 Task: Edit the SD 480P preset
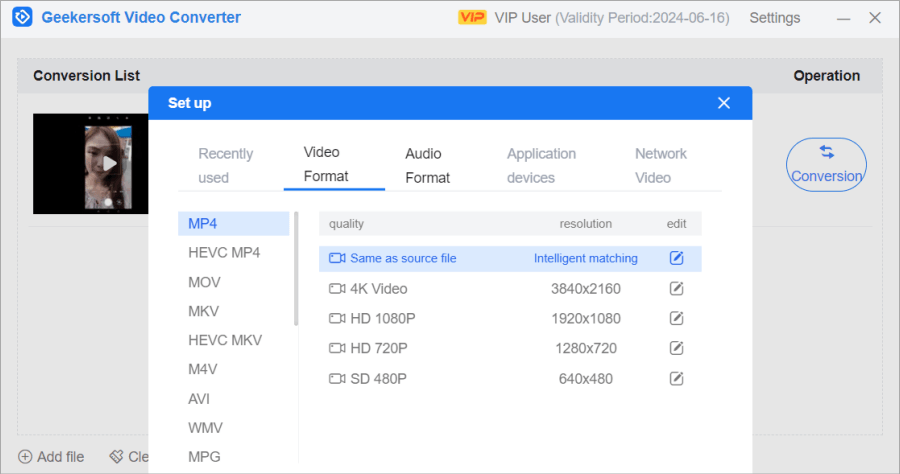pos(676,379)
